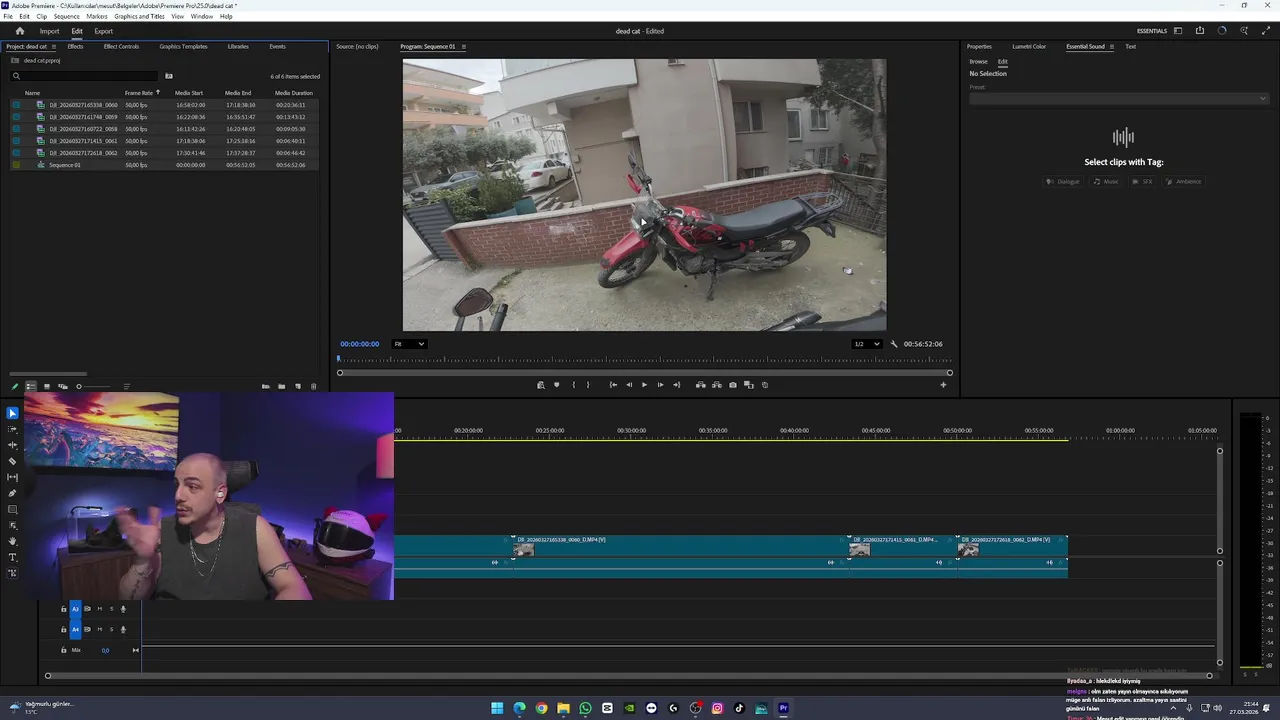
Task: Switch to the Source (no clips) tab
Action: pyautogui.click(x=357, y=46)
